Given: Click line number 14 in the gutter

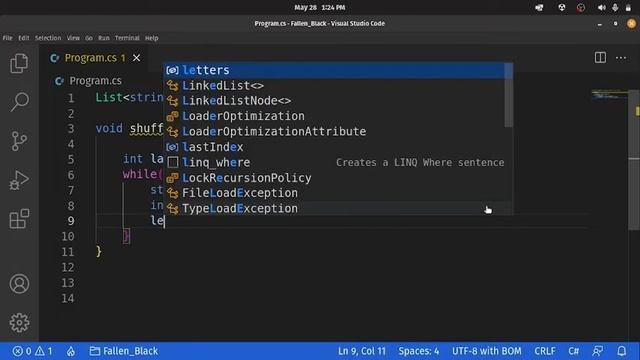Looking at the screenshot, I should [x=68, y=298].
